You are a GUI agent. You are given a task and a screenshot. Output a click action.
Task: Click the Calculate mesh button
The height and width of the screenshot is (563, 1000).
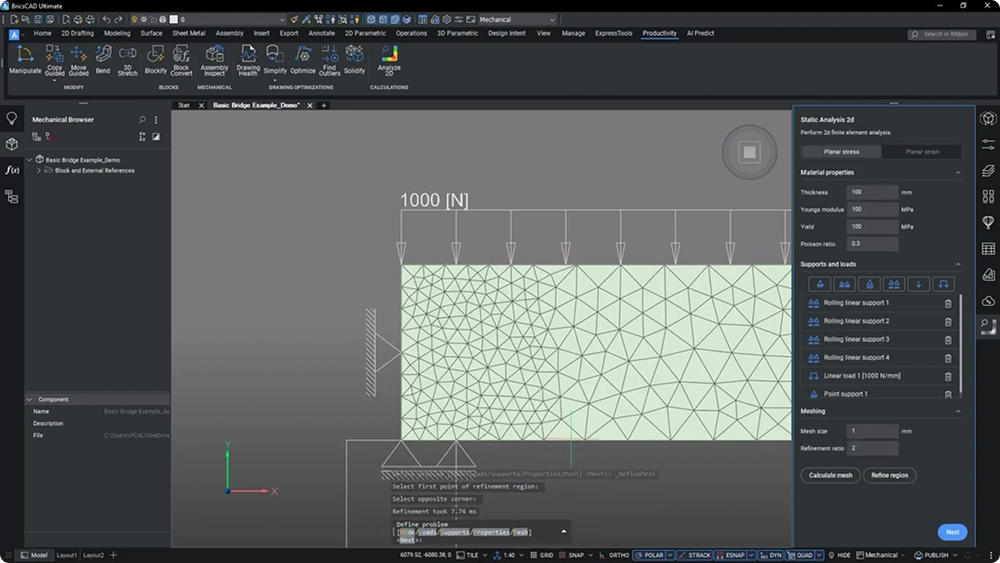(830, 475)
